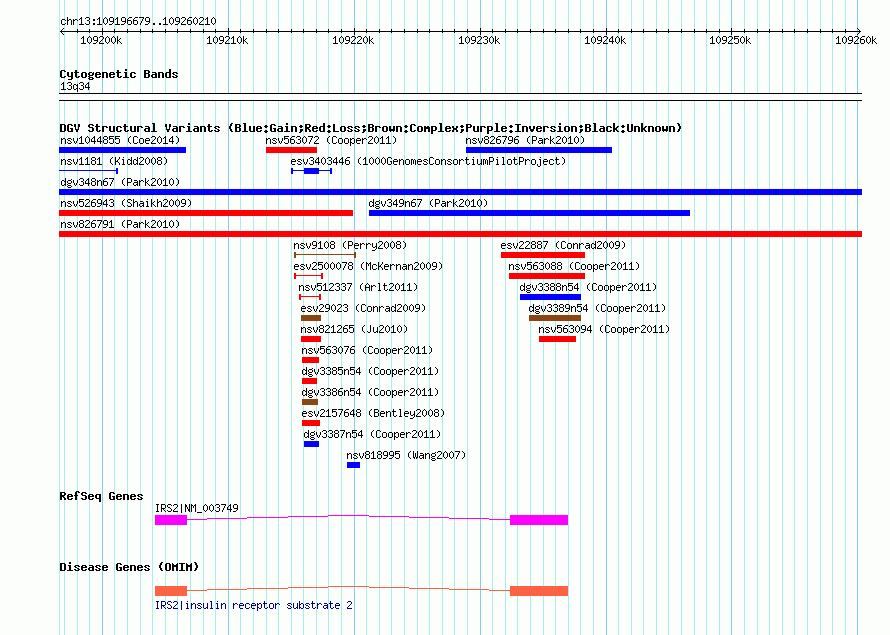Open nsv563076 (Cooper2011) label
The image size is (890, 635).
[x=367, y=350]
